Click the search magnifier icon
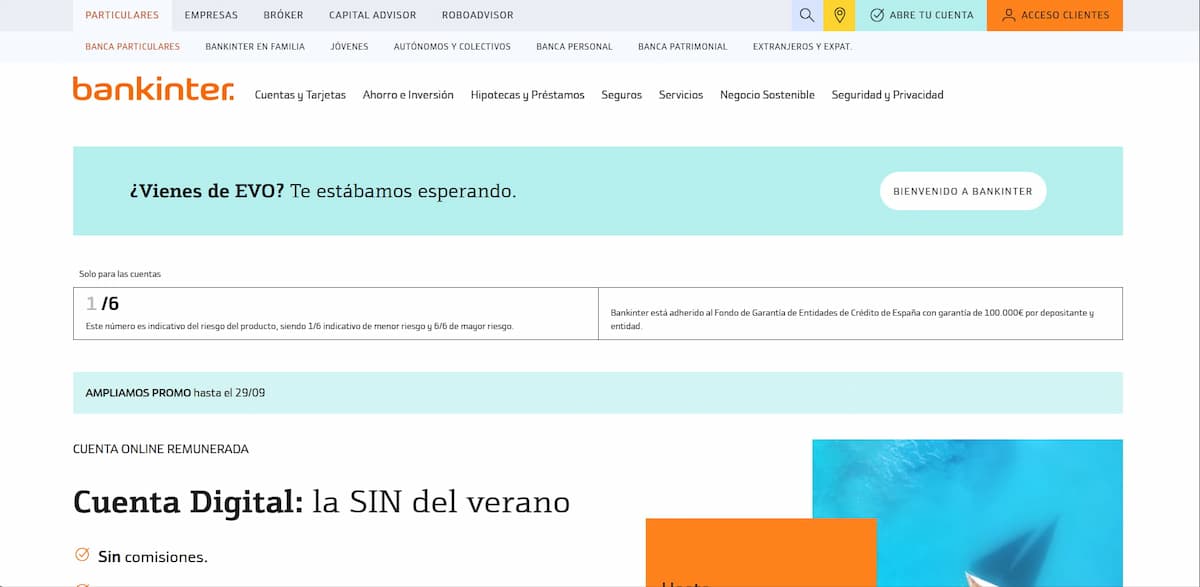The image size is (1200, 587). 807,15
